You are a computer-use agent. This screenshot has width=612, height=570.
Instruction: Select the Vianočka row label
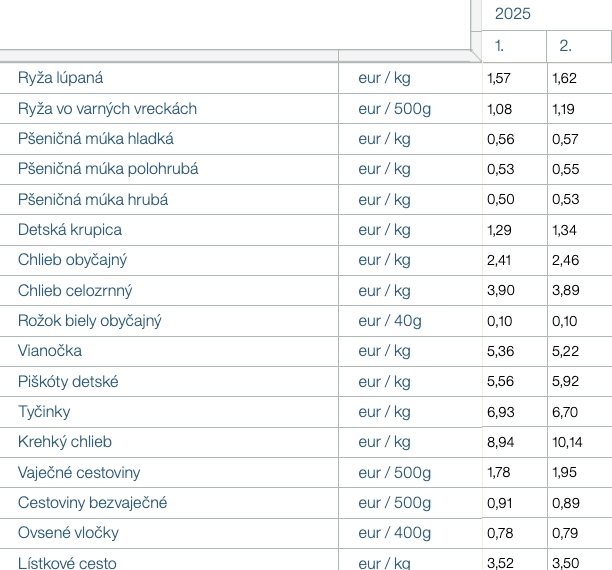[50, 351]
